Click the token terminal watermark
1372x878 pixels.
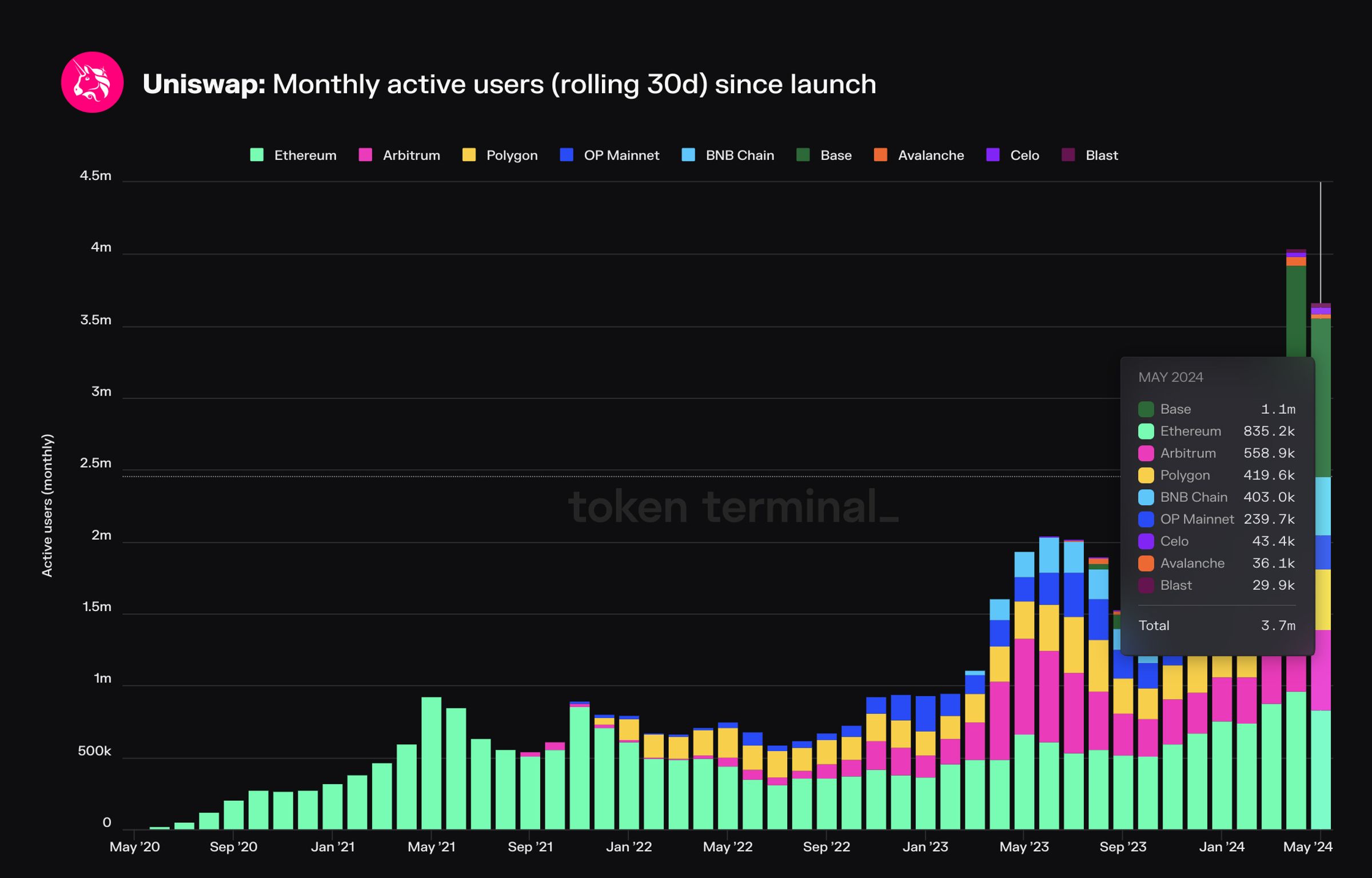pyautogui.click(x=733, y=506)
